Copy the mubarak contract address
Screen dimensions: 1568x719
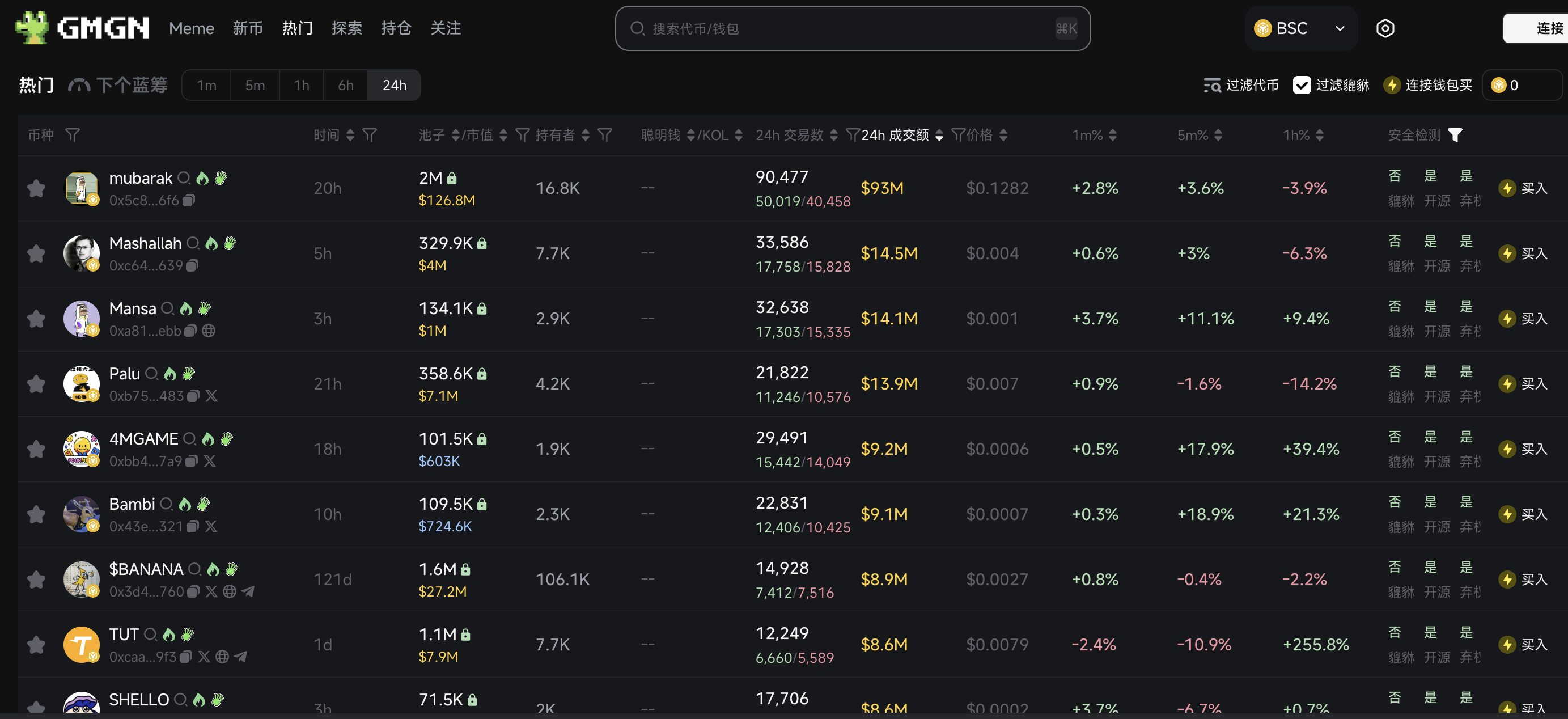189,200
